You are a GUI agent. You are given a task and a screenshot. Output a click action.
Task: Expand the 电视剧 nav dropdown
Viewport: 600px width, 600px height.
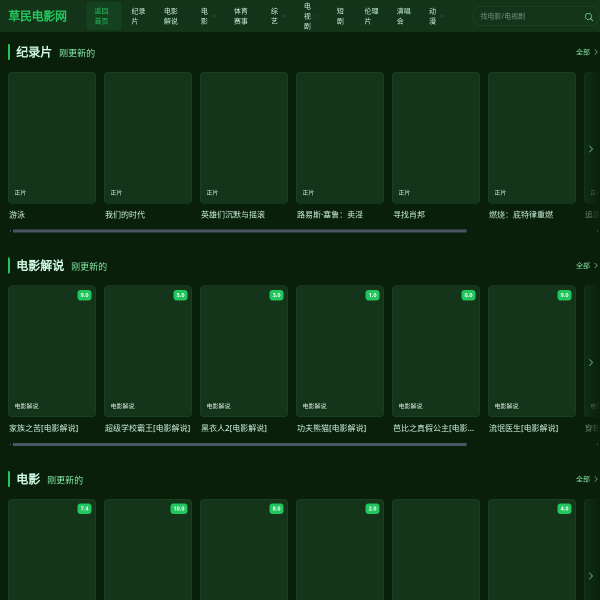click(x=311, y=16)
